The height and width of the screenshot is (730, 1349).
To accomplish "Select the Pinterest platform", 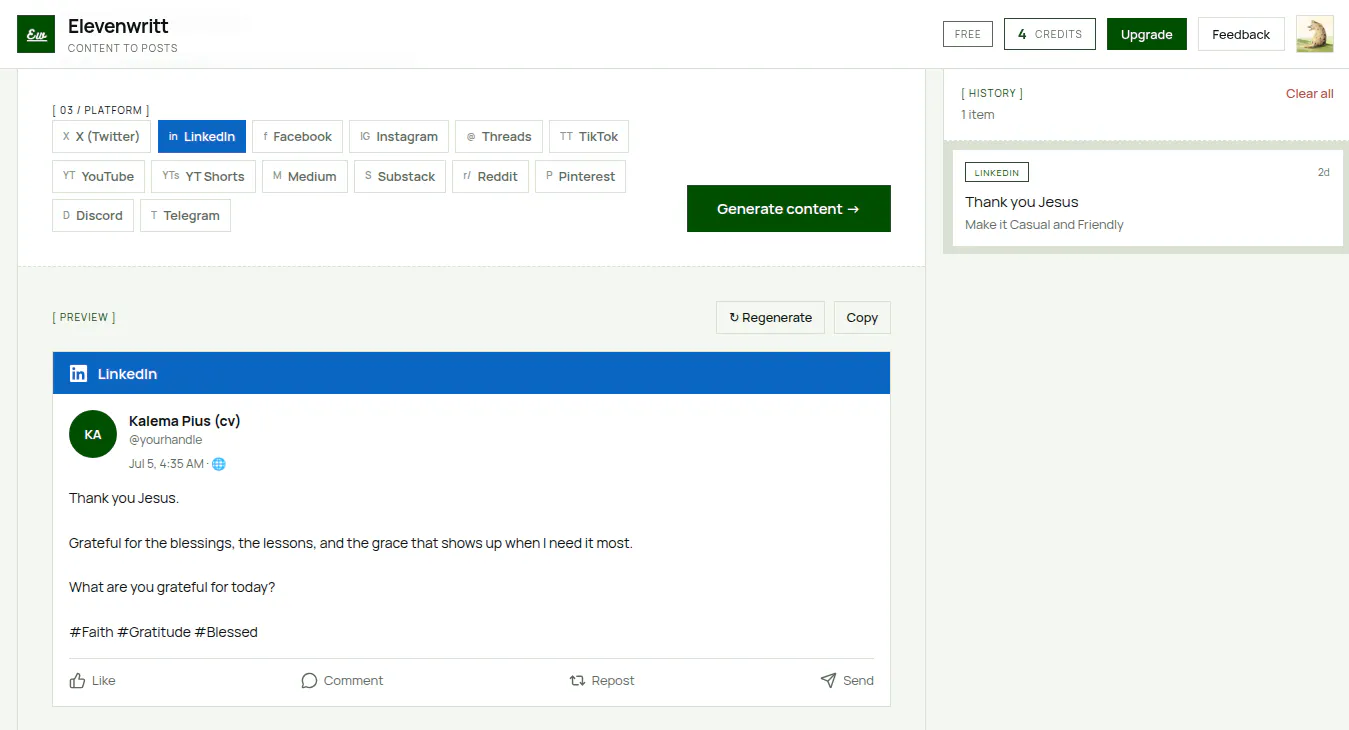I will [580, 177].
